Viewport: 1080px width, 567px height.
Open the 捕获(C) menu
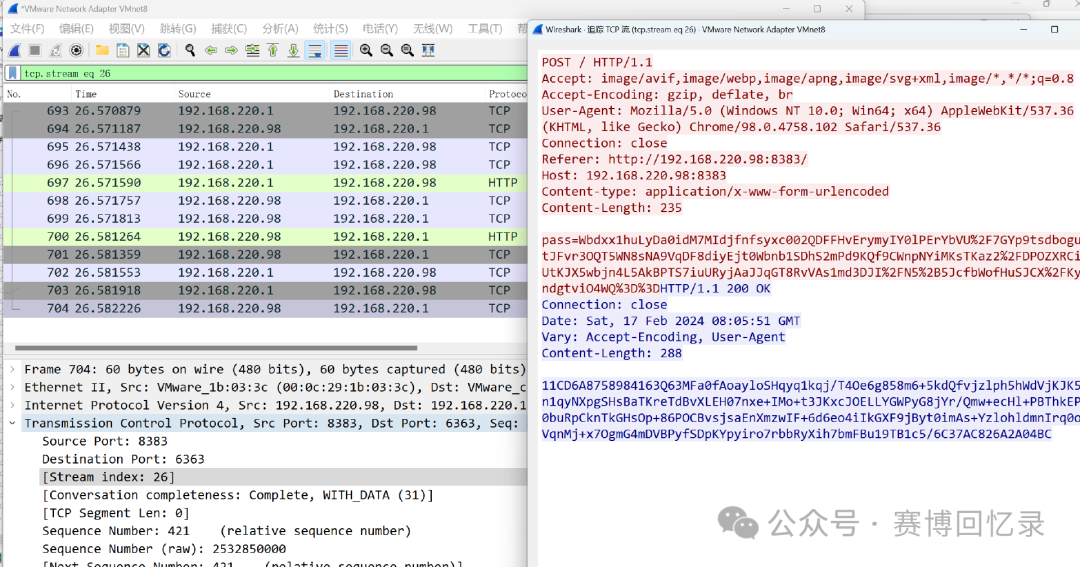tap(229, 29)
